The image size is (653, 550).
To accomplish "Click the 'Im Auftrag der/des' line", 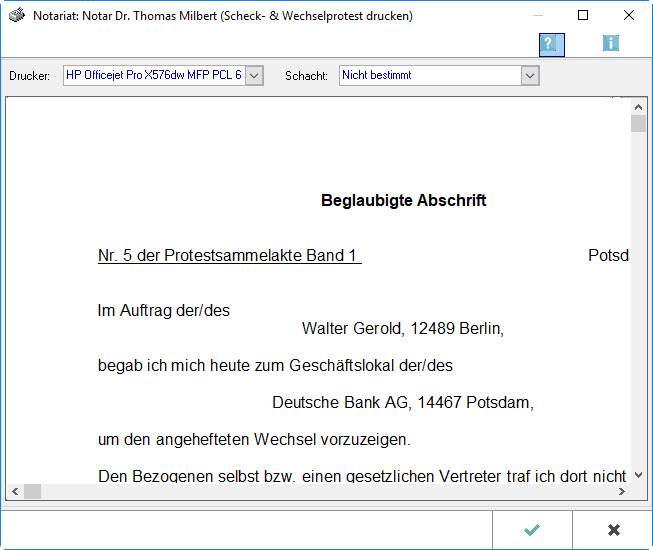I will (x=164, y=310).
